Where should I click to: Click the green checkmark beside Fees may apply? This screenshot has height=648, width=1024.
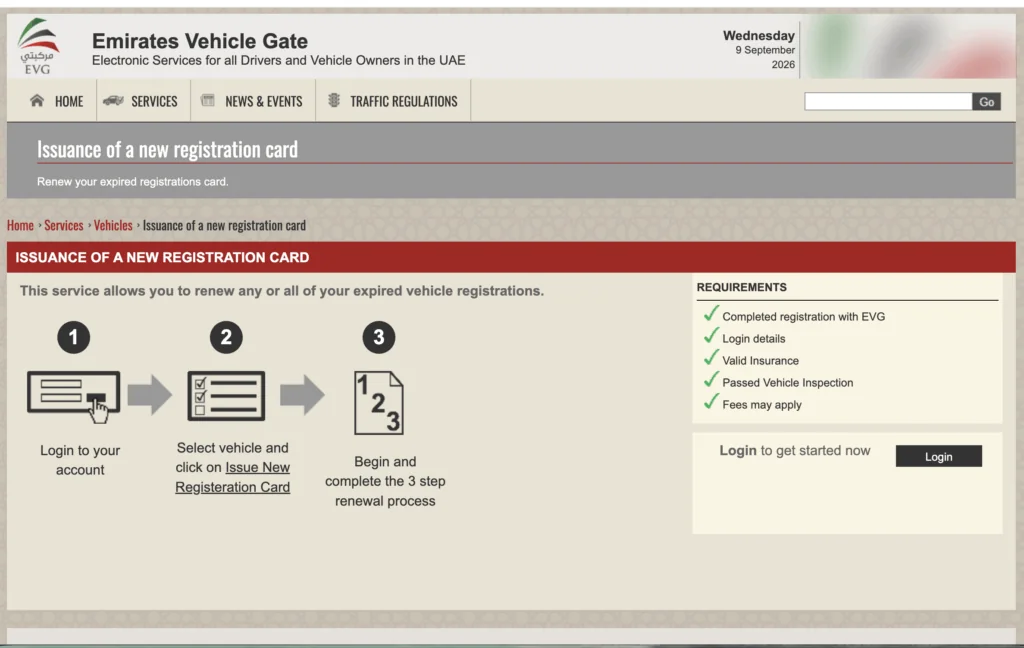pyautogui.click(x=711, y=402)
